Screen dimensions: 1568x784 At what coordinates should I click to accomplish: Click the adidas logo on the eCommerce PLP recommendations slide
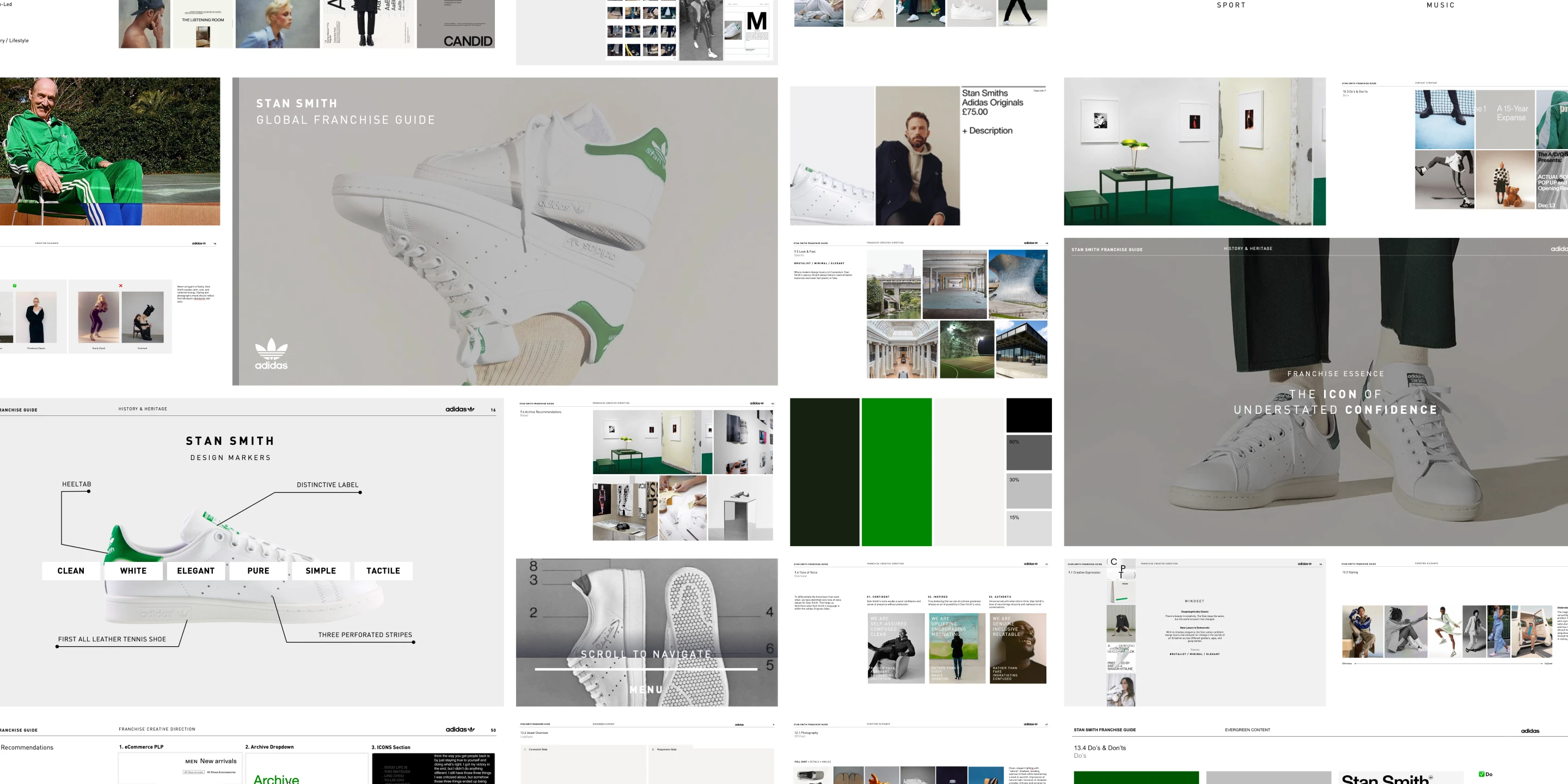click(460, 729)
